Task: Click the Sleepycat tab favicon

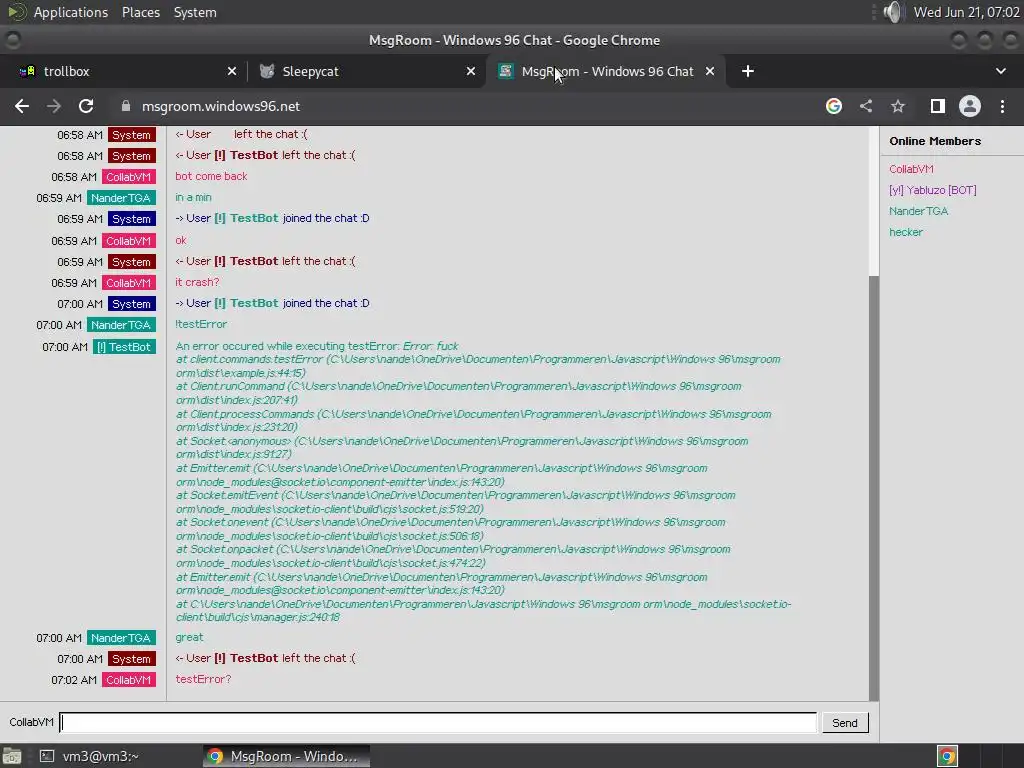Action: click(266, 71)
